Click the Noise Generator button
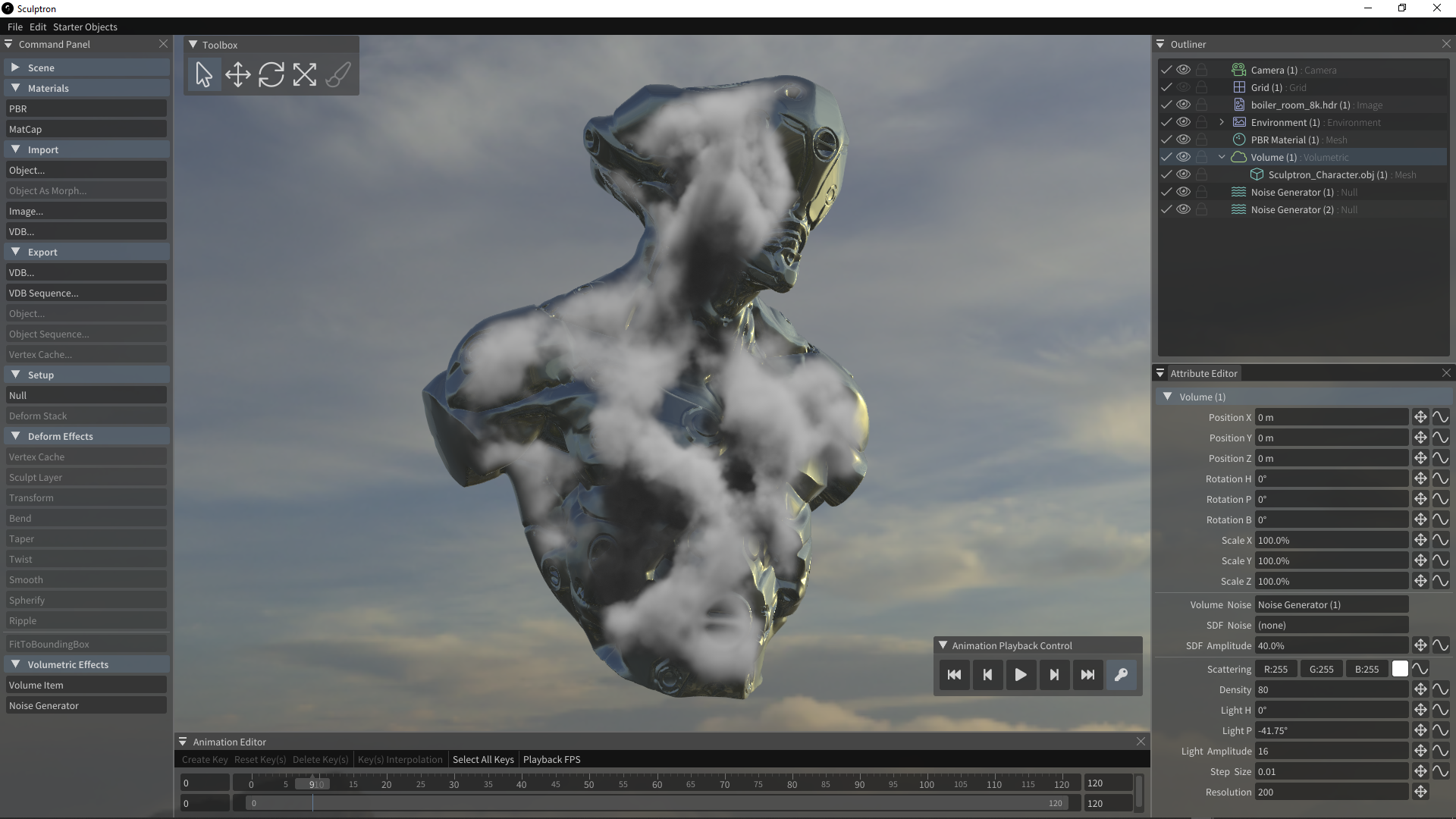This screenshot has width=1456, height=819. [85, 705]
